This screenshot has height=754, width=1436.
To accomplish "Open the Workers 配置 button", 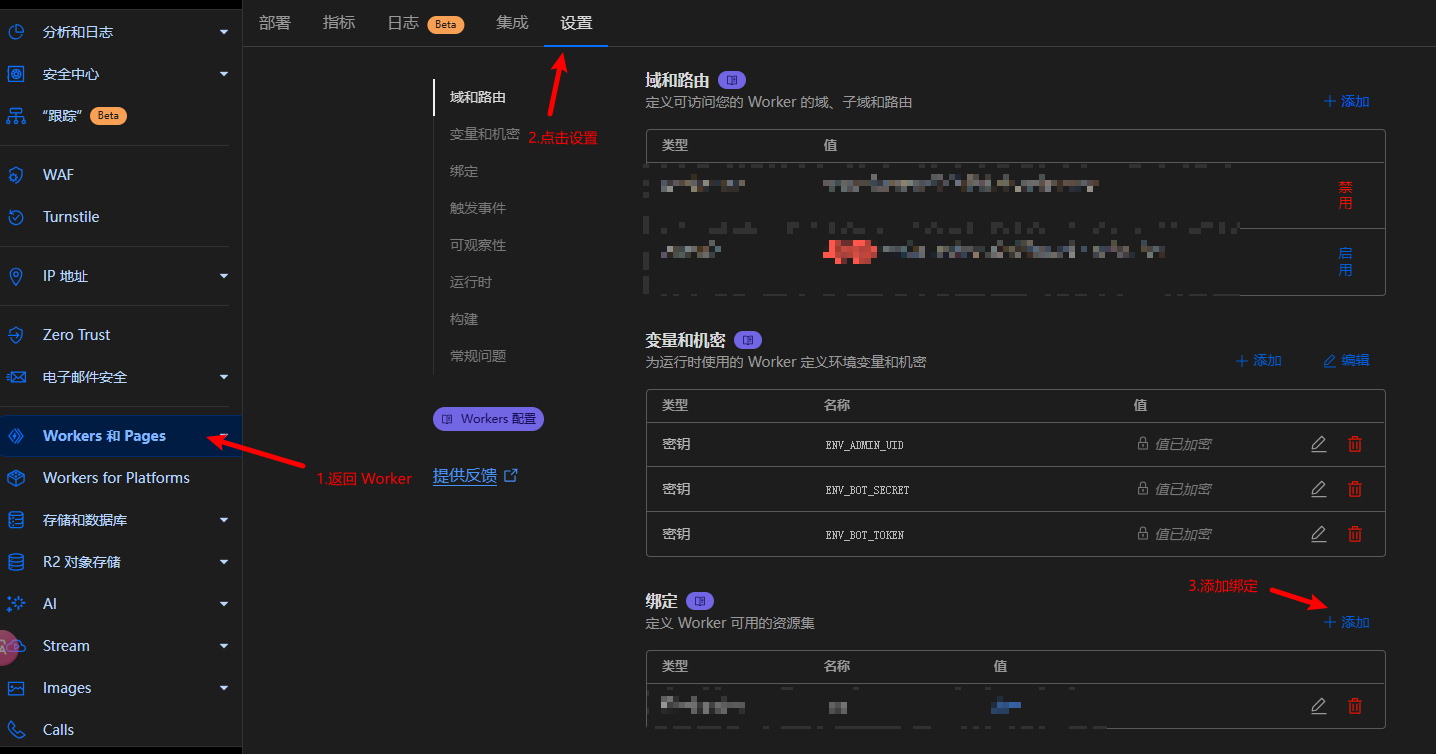I will 488,419.
